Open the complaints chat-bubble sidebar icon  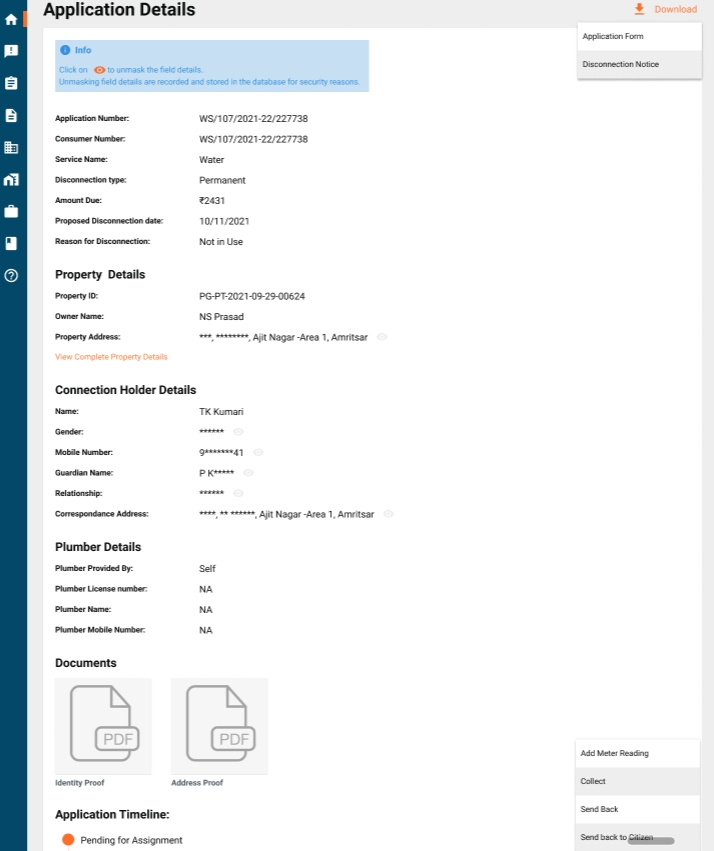[11, 51]
